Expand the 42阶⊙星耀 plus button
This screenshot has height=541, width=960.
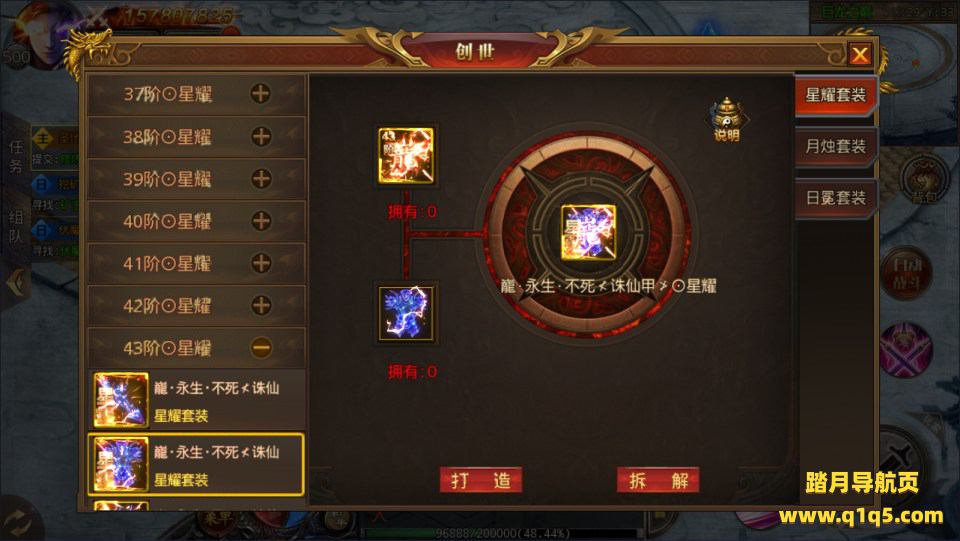pos(261,305)
